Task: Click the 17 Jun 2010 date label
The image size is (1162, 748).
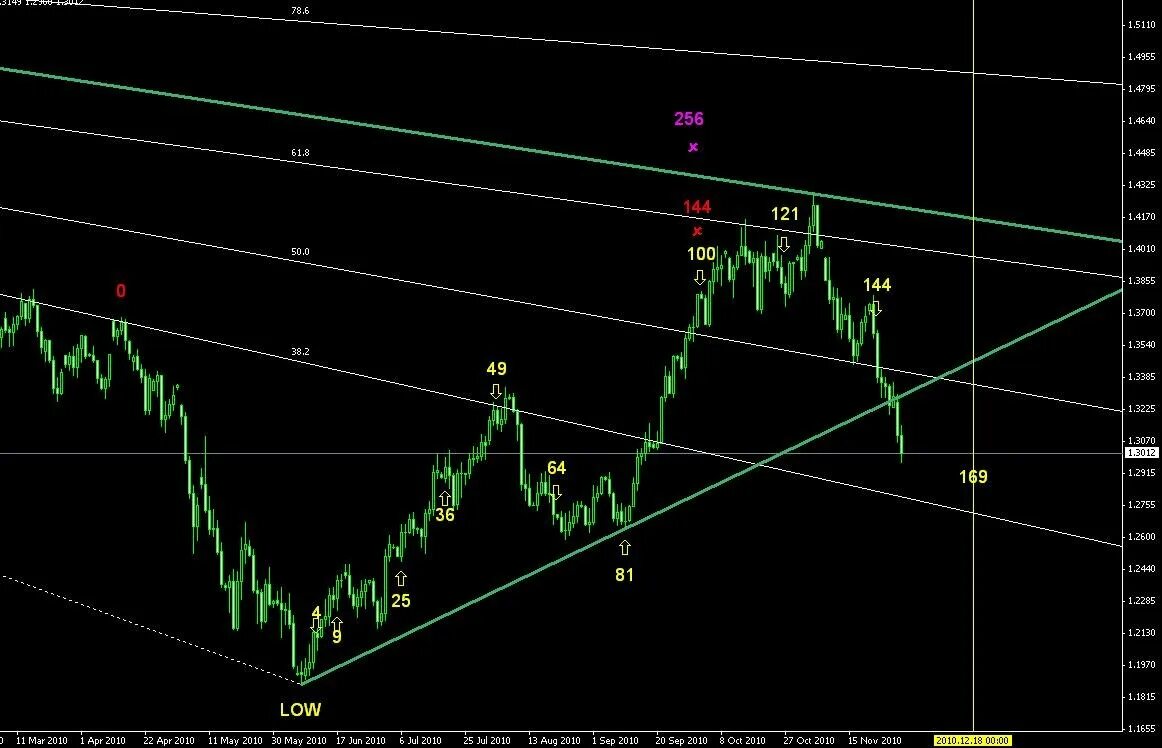Action: click(x=361, y=740)
